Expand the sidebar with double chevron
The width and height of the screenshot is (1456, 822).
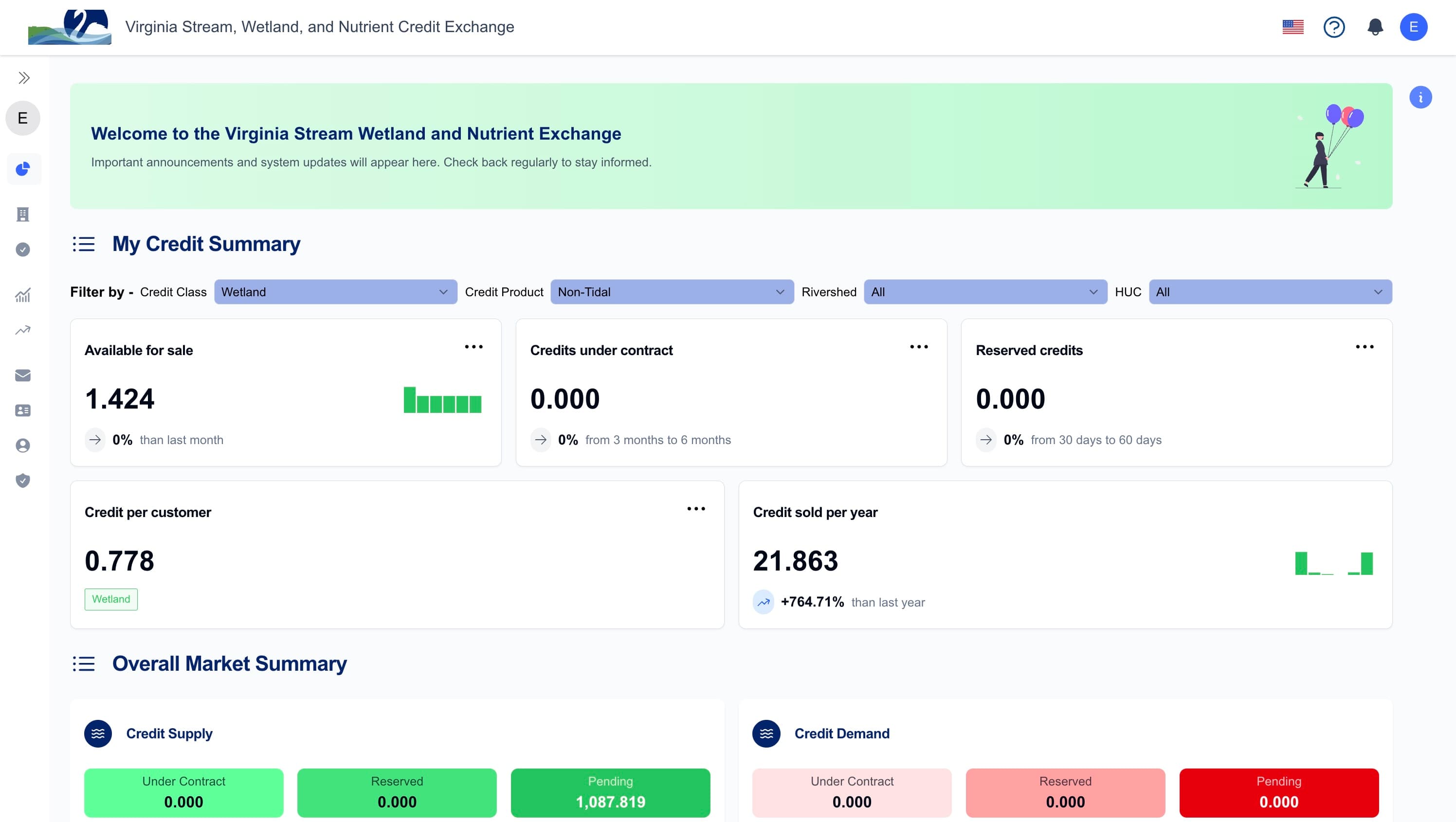(x=23, y=78)
